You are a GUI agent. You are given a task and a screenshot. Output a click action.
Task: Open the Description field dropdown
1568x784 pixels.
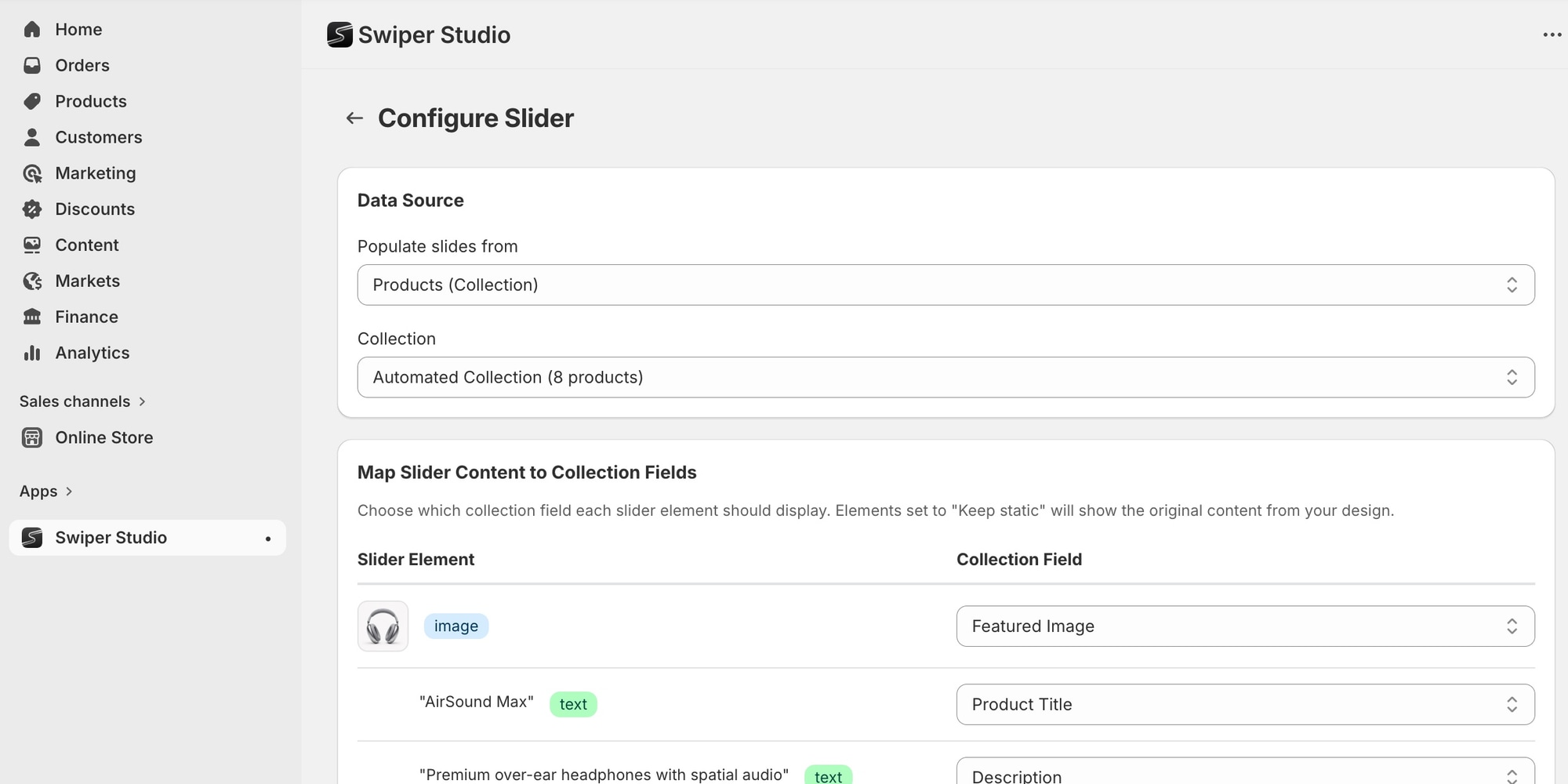(1245, 771)
